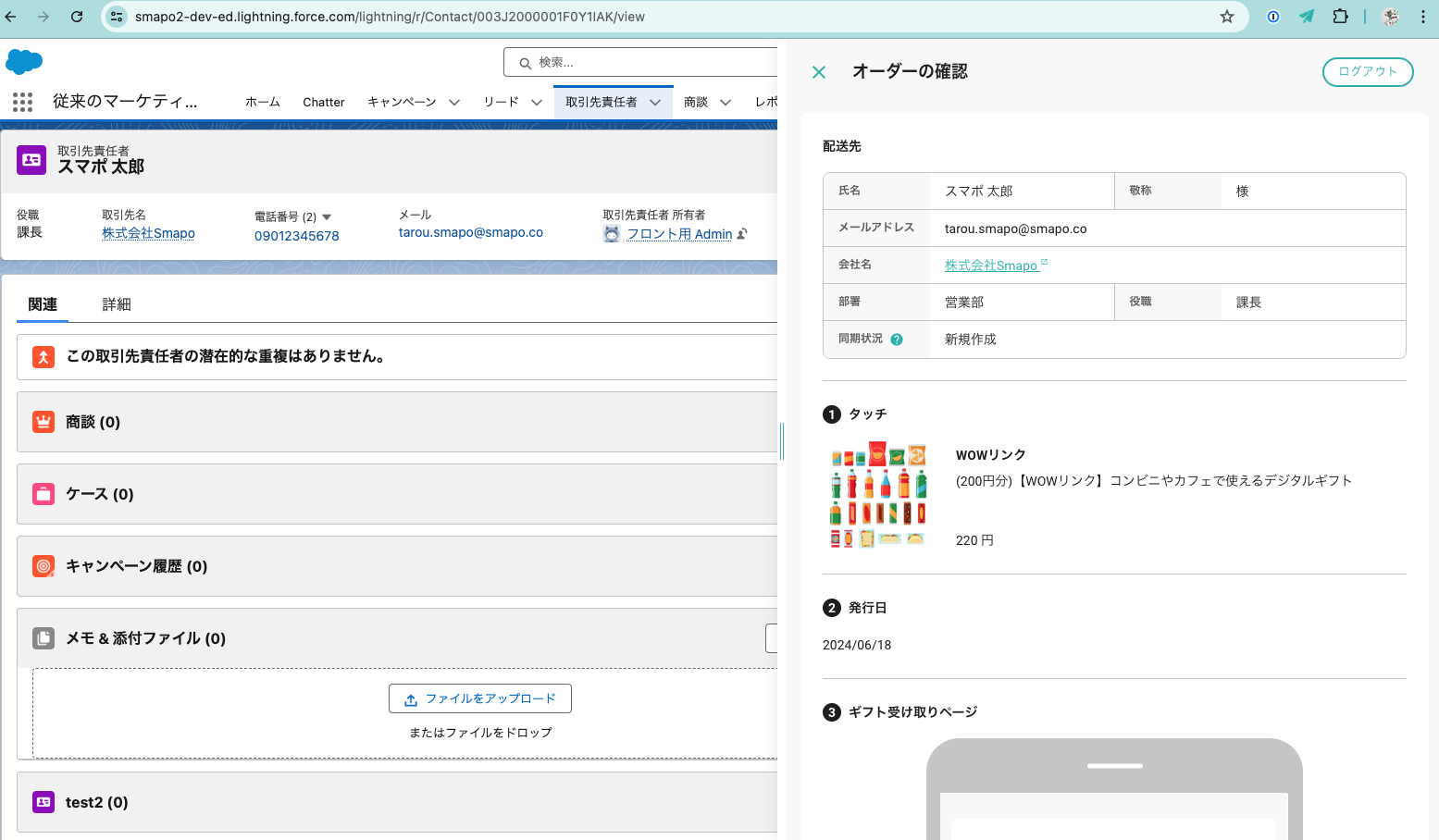Click the 商談 related list icon

(x=43, y=422)
